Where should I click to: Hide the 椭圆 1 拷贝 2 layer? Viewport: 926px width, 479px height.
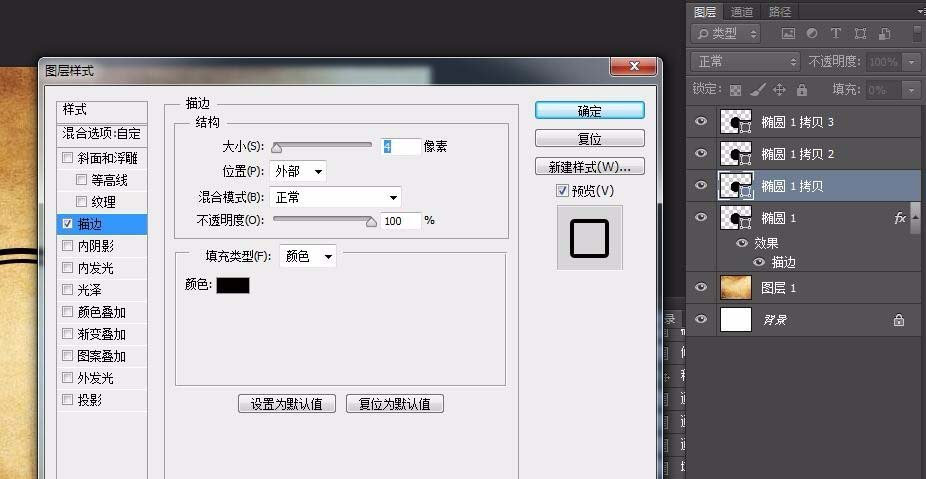click(x=701, y=153)
